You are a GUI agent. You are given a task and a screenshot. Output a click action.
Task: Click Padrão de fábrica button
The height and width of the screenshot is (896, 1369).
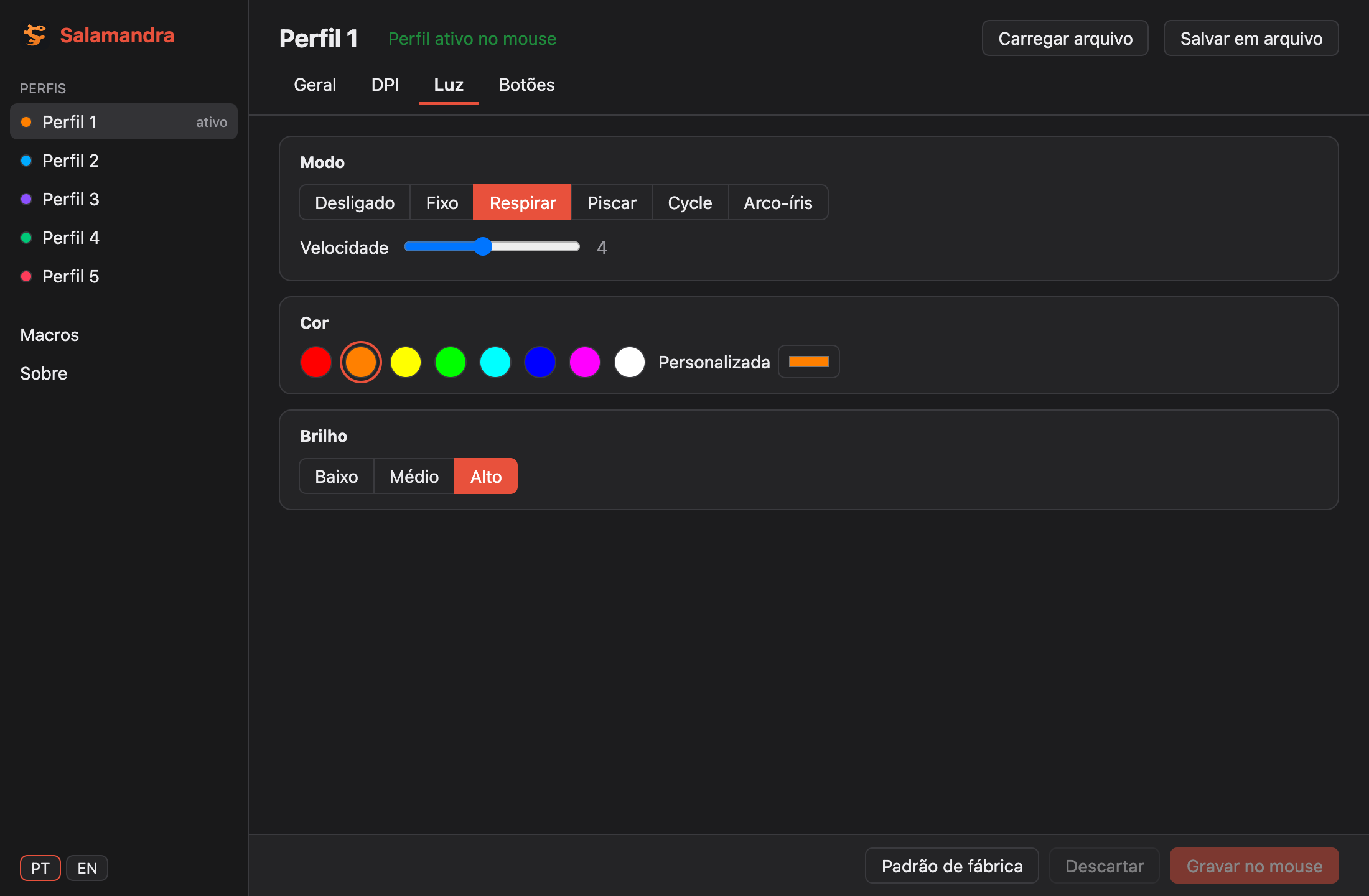point(952,866)
